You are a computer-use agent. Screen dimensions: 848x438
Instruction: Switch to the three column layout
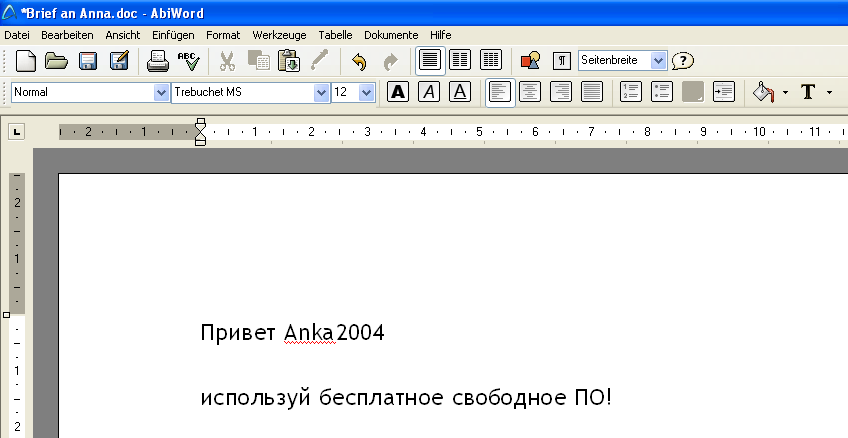click(x=491, y=61)
